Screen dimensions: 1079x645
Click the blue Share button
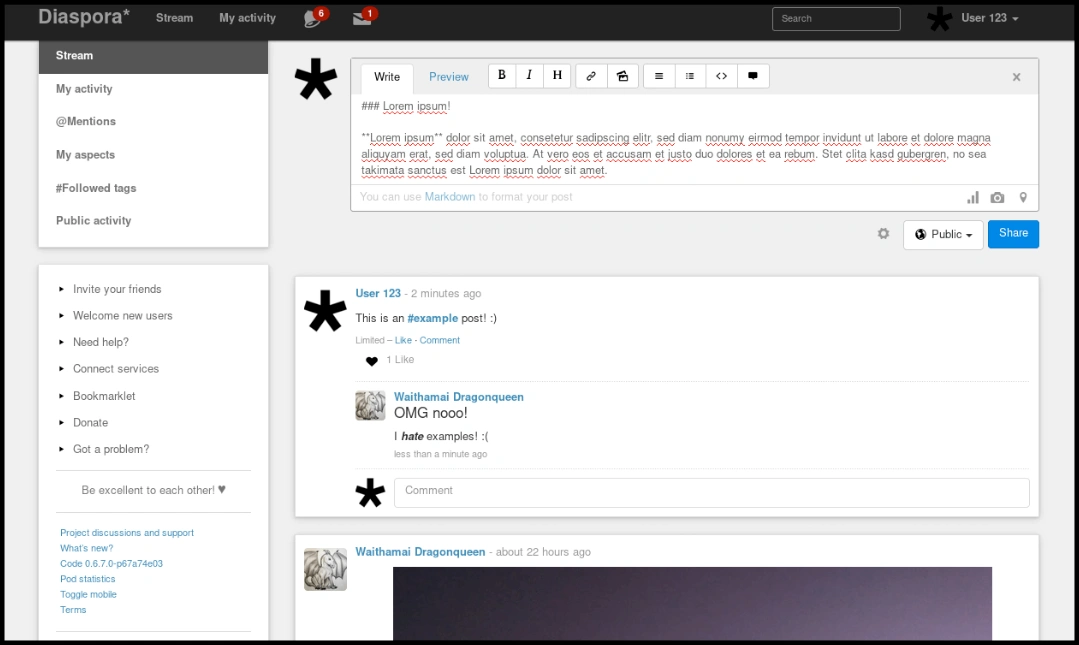pos(1013,234)
